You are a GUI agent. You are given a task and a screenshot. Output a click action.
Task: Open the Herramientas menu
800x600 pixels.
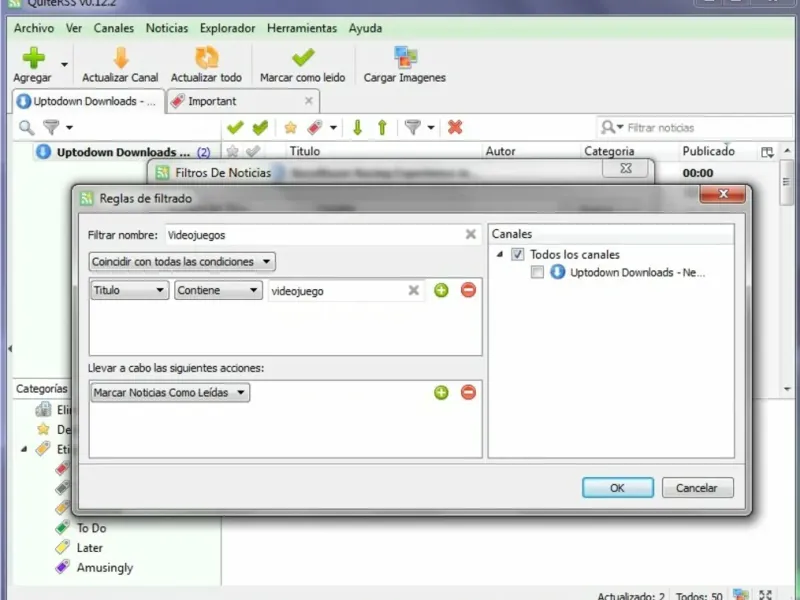(x=302, y=29)
